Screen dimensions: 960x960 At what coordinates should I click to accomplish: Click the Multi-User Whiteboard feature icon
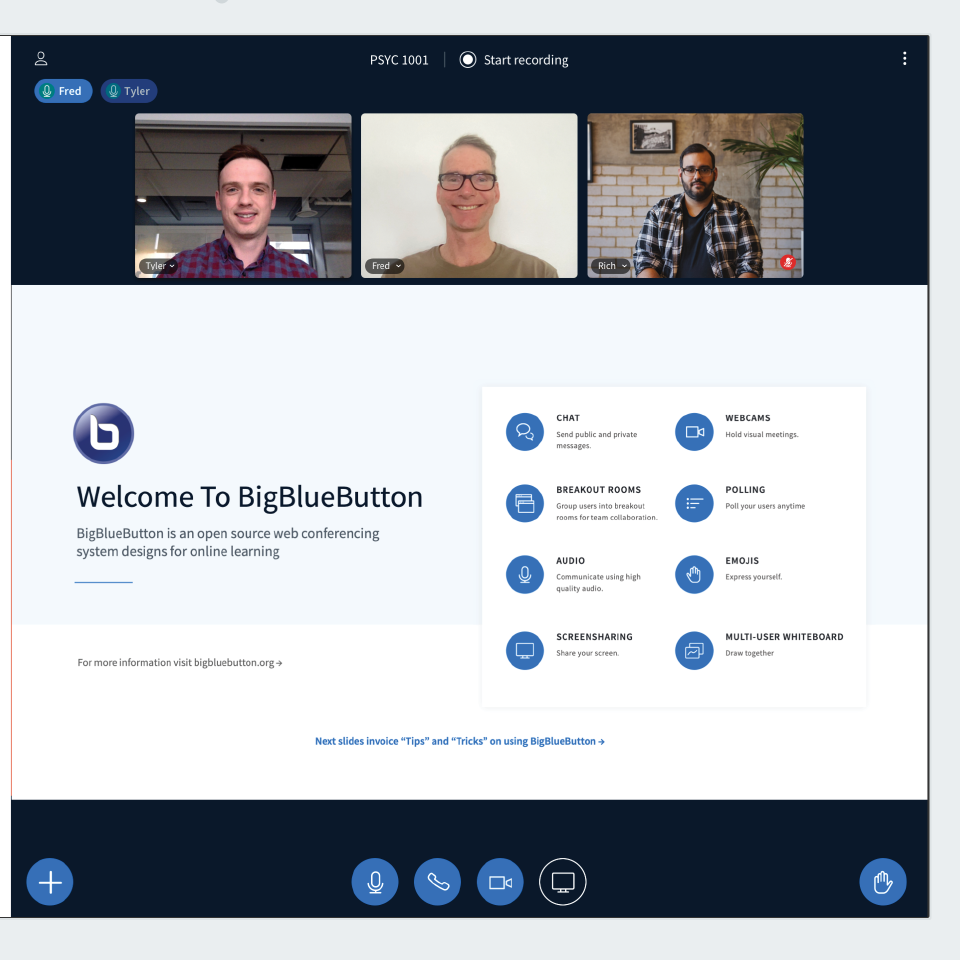tap(694, 650)
